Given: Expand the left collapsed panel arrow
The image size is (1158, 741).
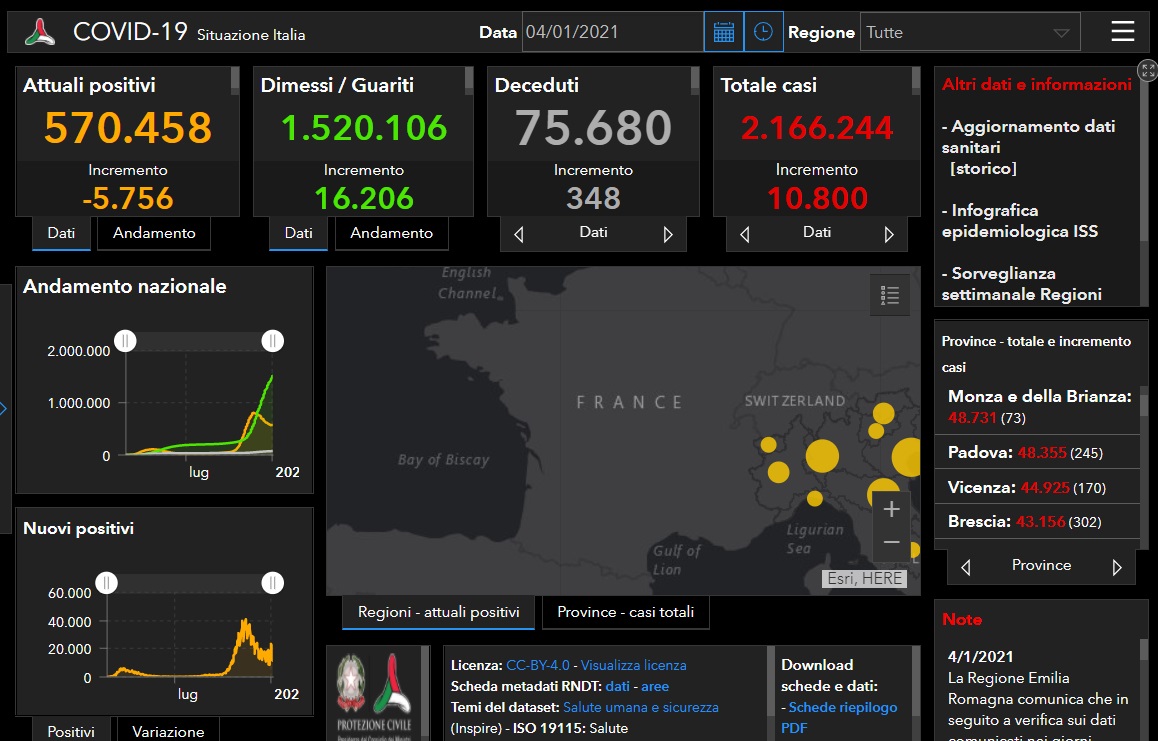Looking at the screenshot, I should (4, 408).
